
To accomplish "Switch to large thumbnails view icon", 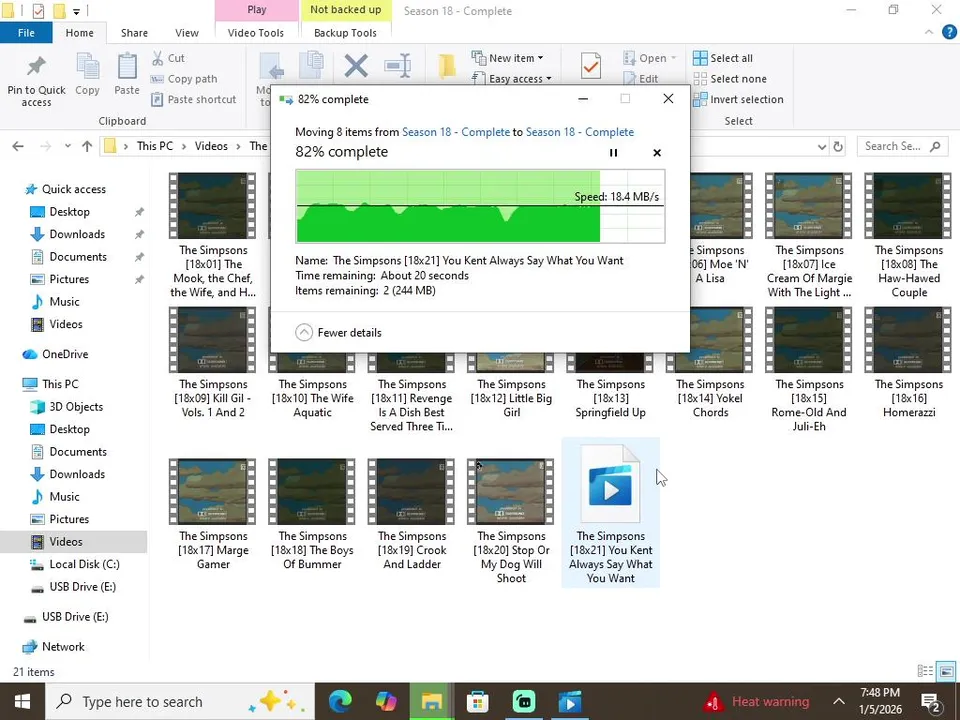I will point(946,672).
